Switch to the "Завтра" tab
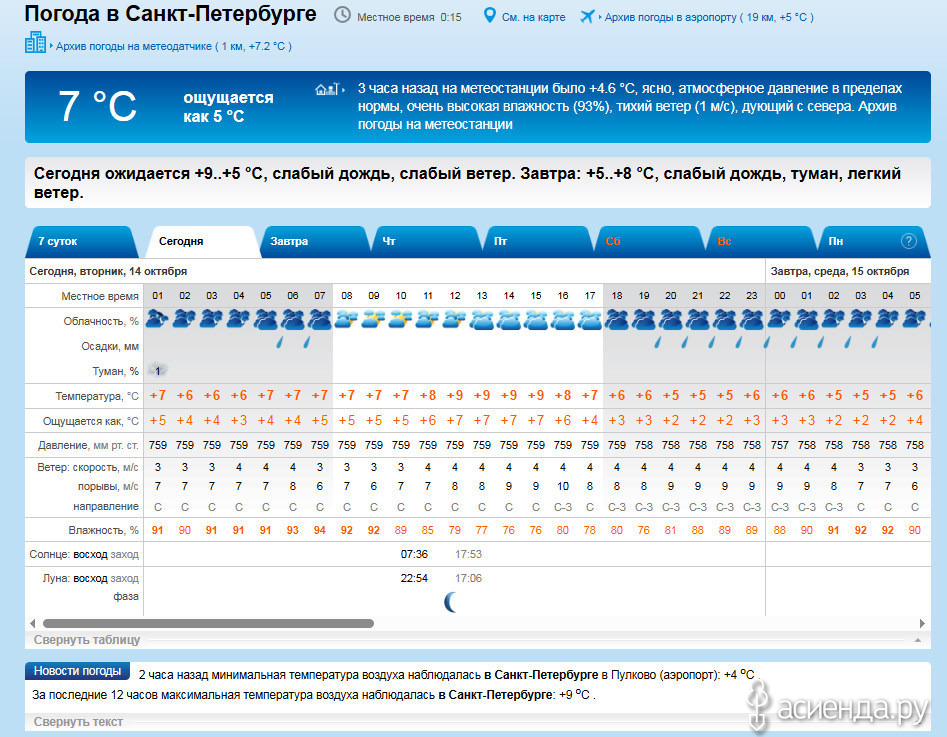947x737 pixels. coord(289,242)
